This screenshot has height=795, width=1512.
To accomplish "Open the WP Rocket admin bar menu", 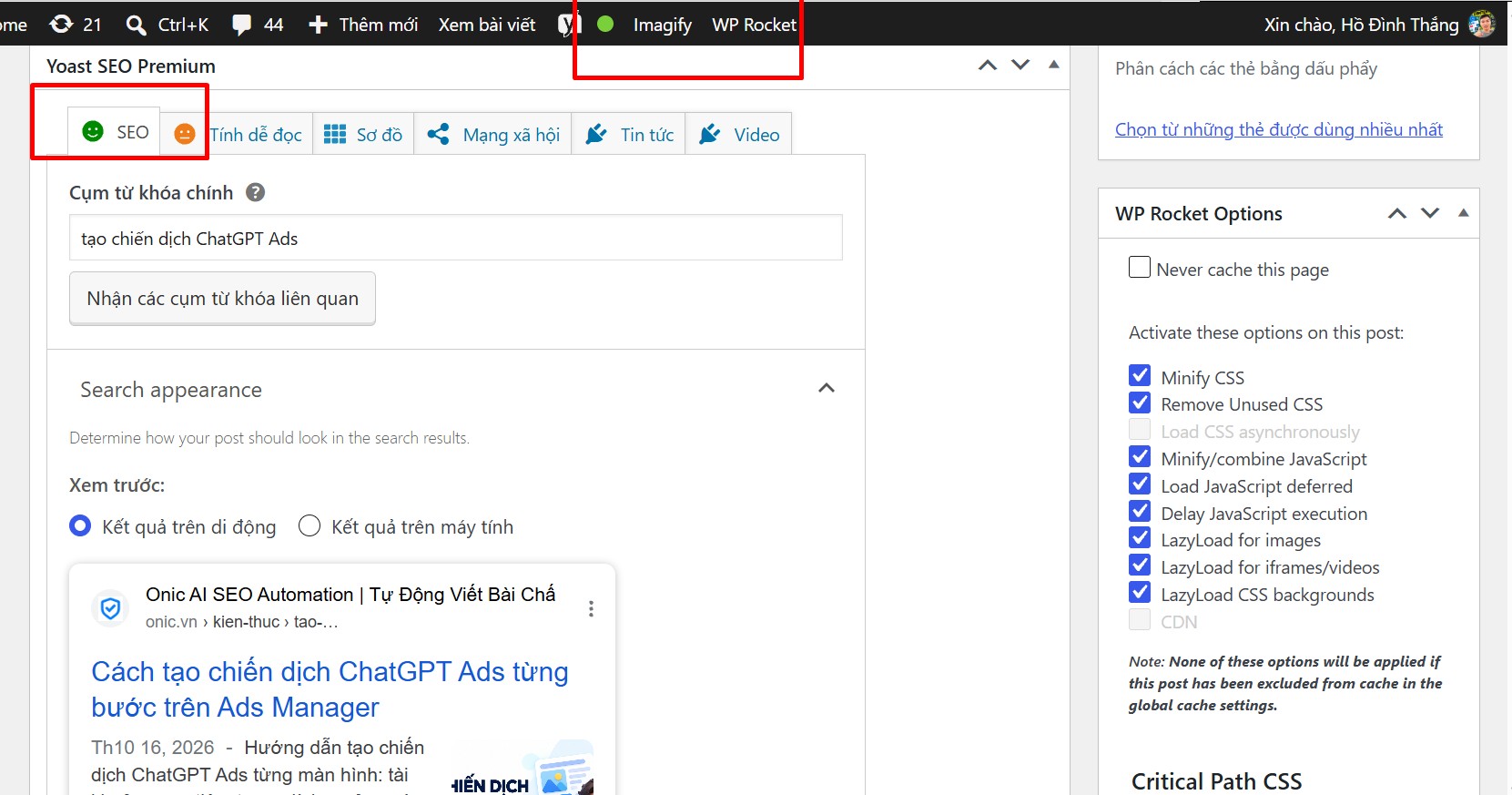I will (754, 25).
